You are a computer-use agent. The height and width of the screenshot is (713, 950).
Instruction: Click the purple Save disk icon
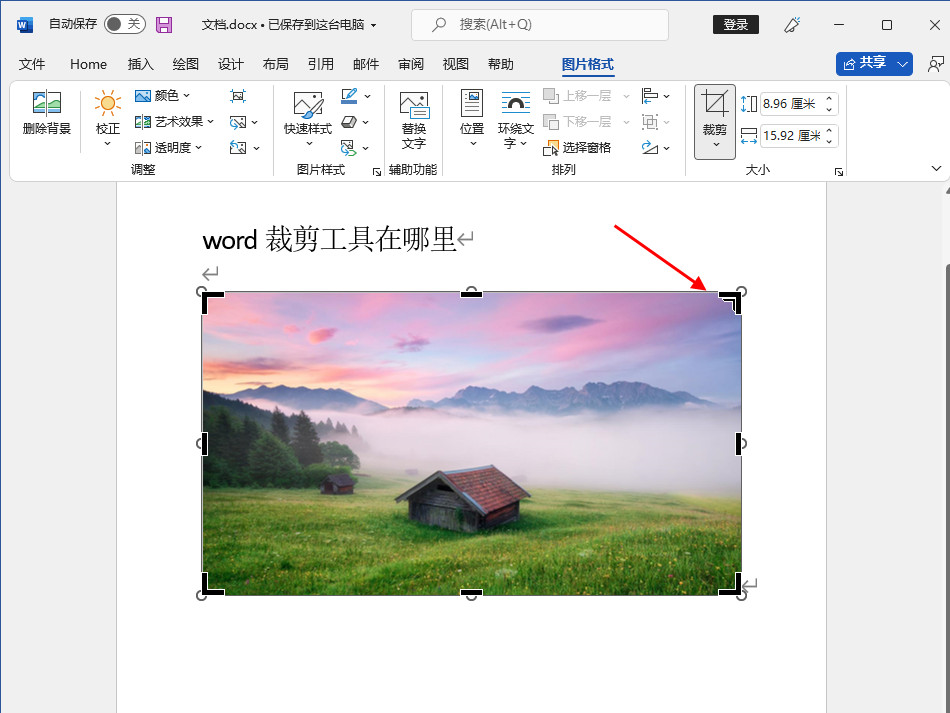point(164,25)
